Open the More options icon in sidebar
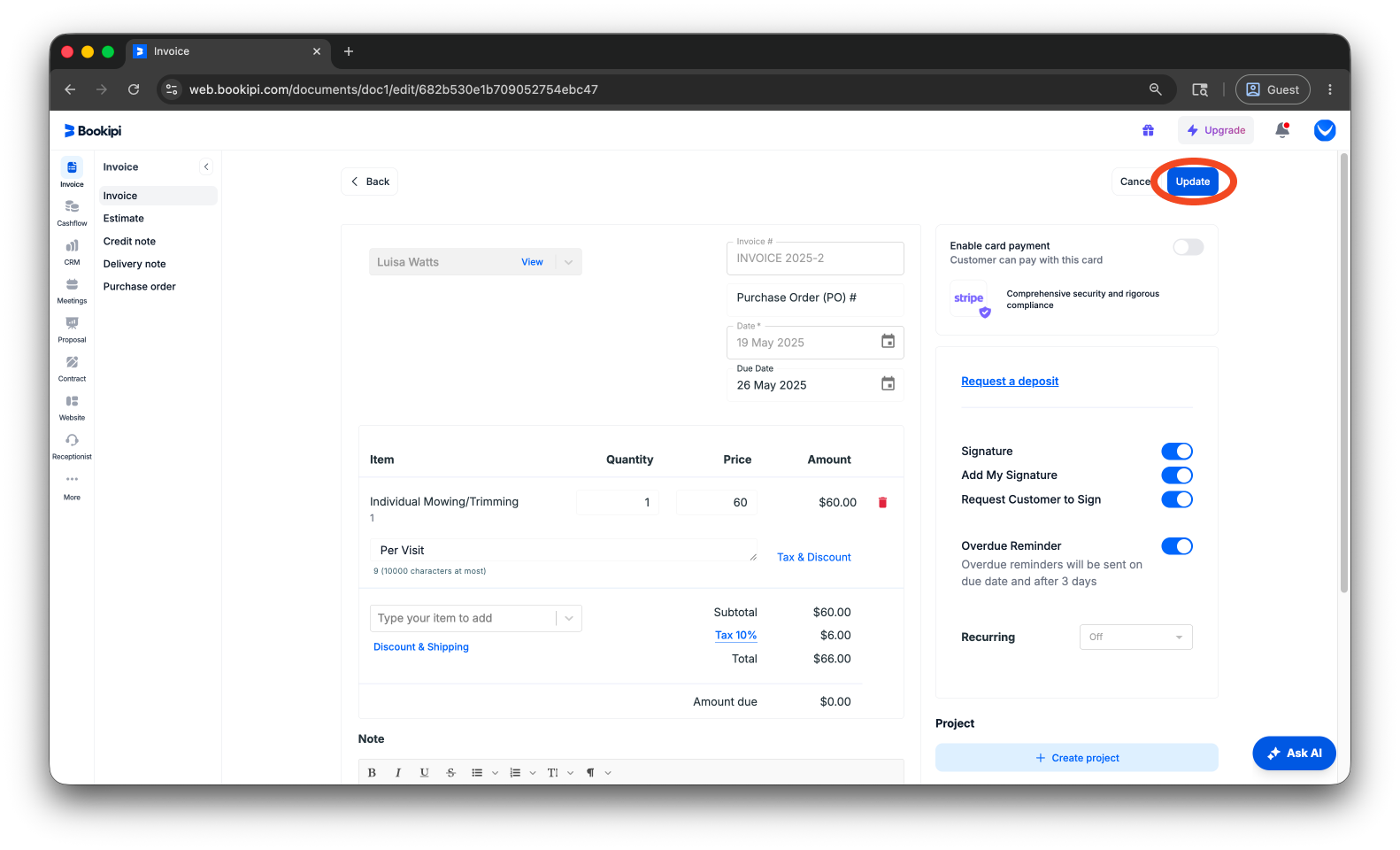 coord(72,479)
